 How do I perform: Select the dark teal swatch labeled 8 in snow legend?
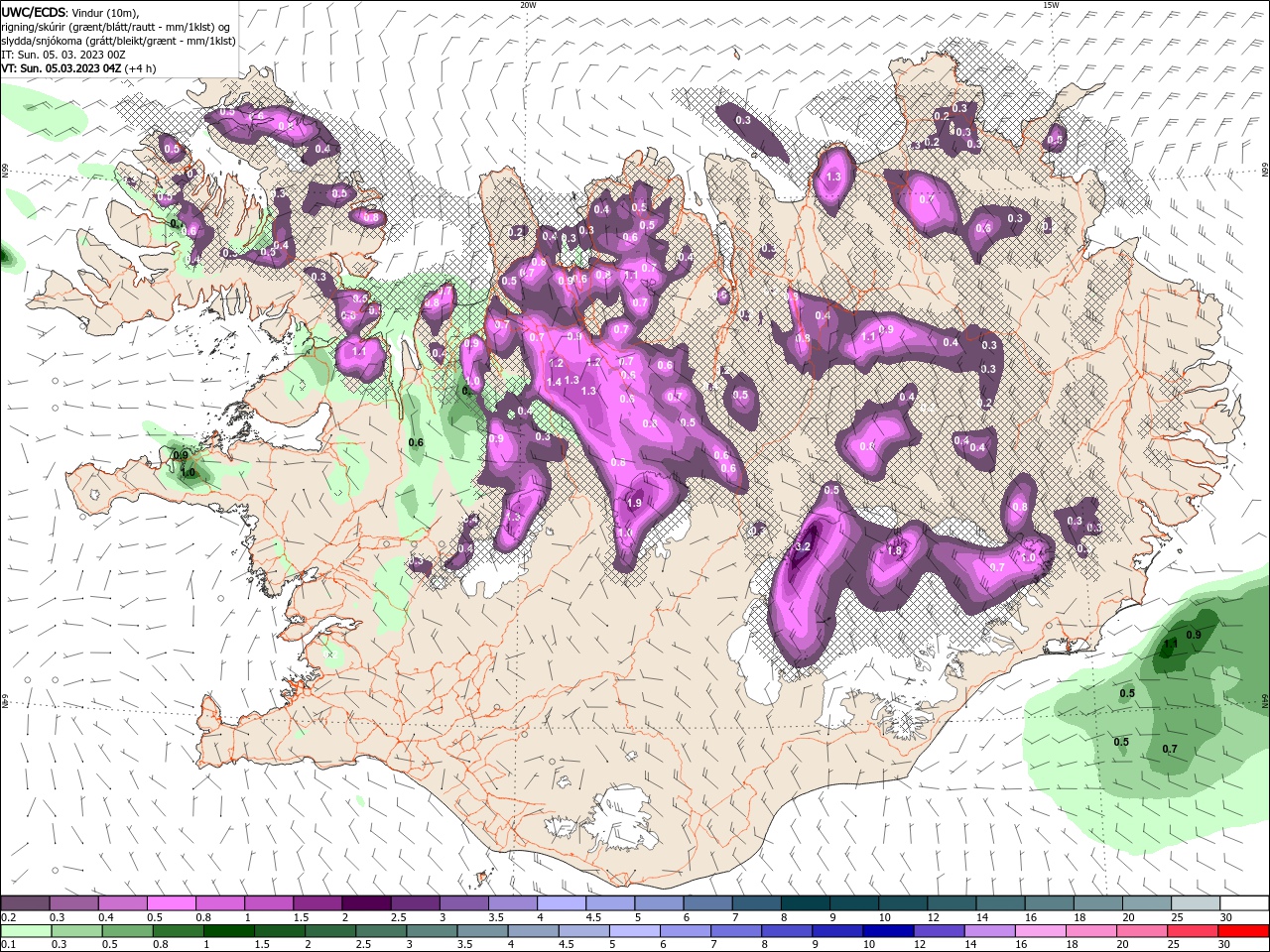point(806,903)
